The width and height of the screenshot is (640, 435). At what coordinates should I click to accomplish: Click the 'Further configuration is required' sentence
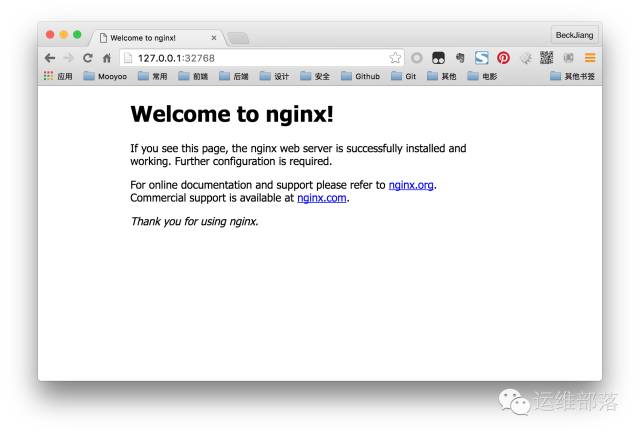253,161
